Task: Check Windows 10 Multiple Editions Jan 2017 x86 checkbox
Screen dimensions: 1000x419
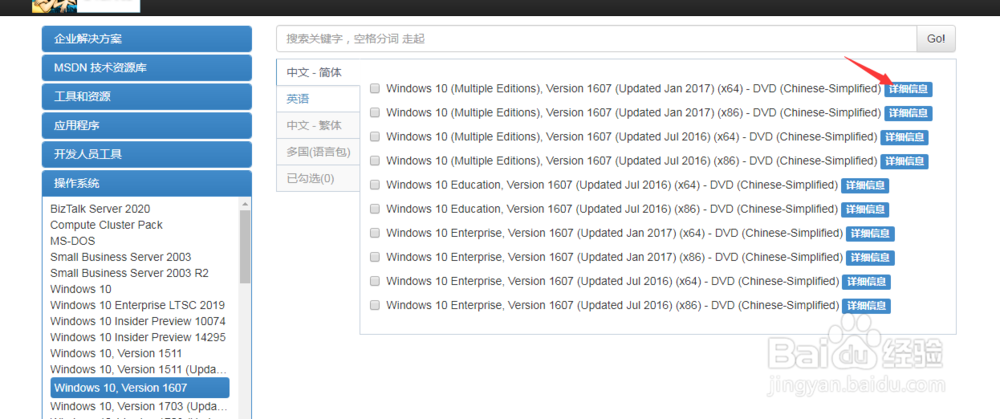Action: 375,112
